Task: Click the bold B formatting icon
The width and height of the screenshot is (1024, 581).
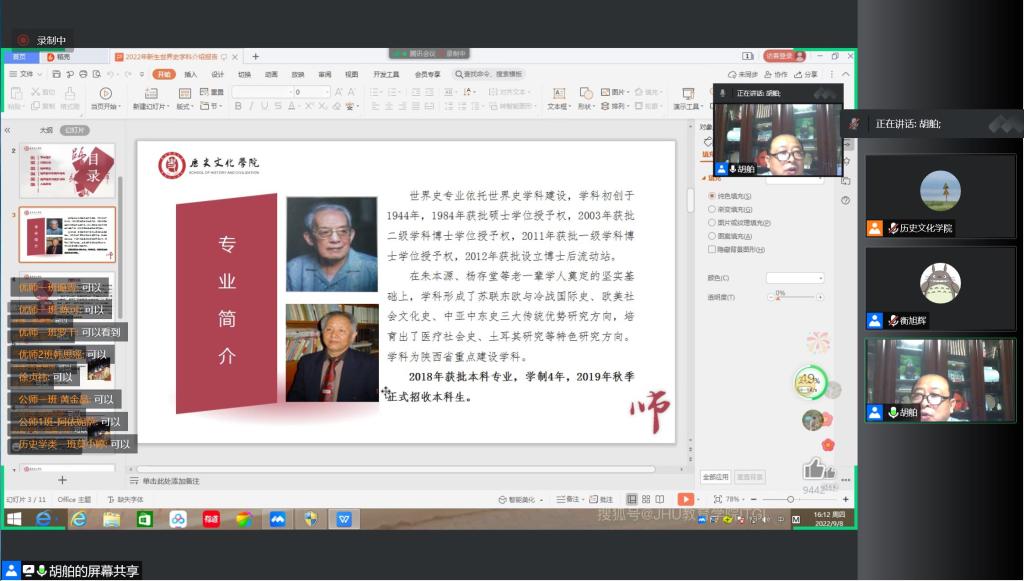Action: tap(238, 106)
